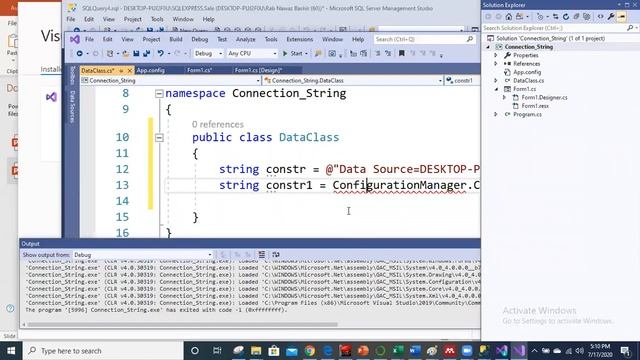Click the Pending Changes Filter clock icon
This screenshot has height=360, width=640.
point(540,17)
